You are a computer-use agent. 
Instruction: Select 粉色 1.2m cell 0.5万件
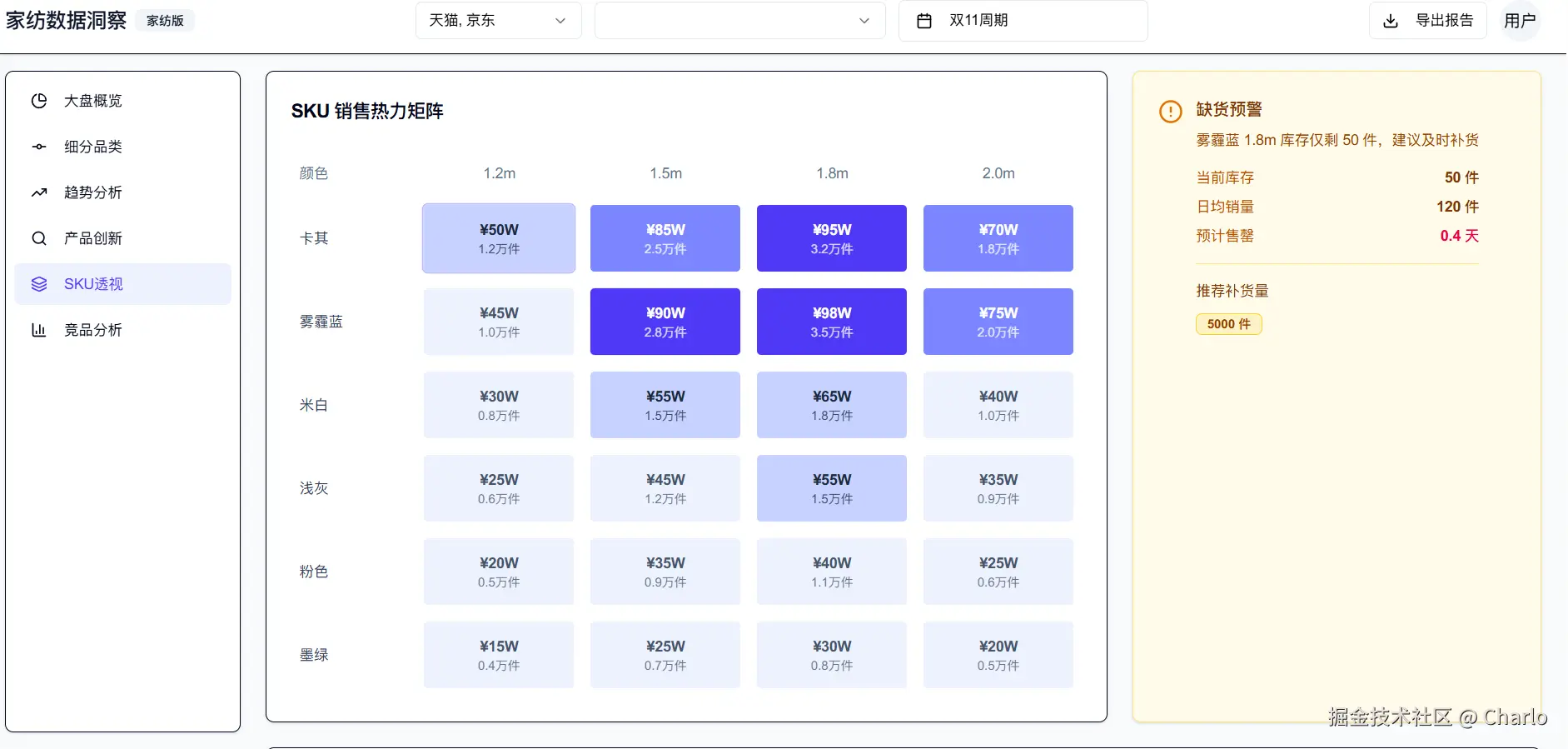tap(499, 572)
